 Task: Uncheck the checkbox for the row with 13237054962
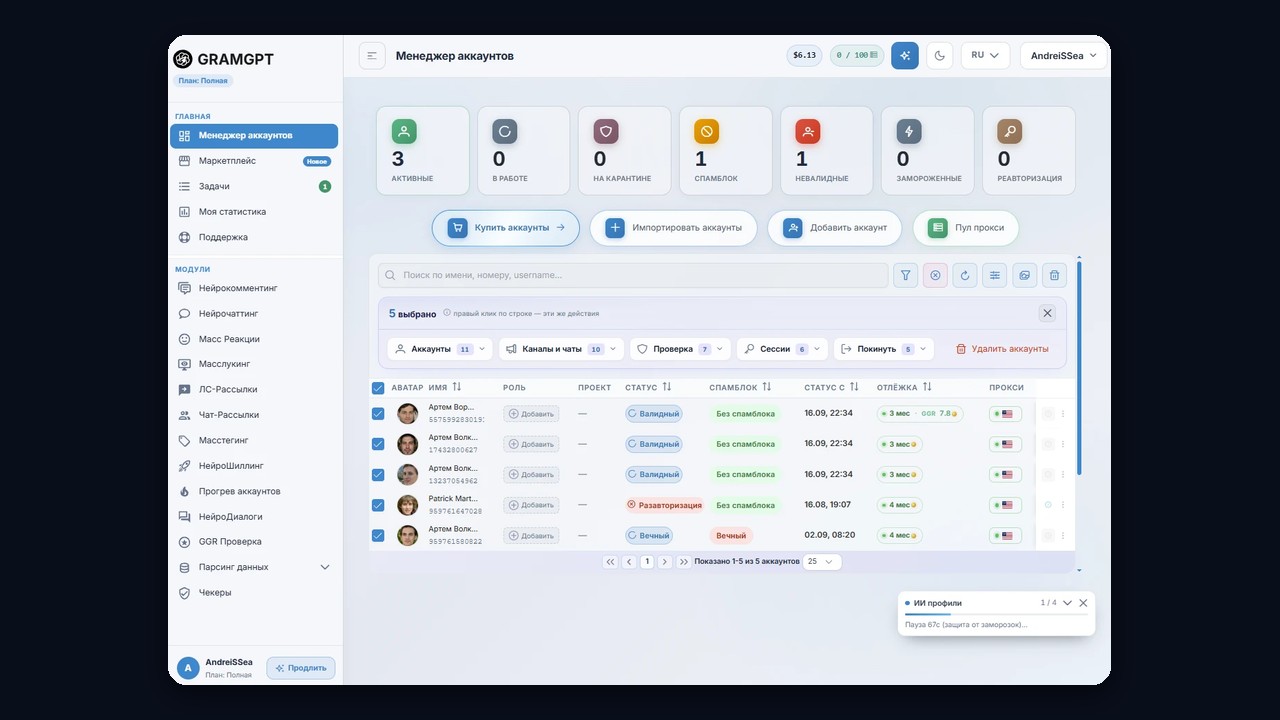(378, 474)
